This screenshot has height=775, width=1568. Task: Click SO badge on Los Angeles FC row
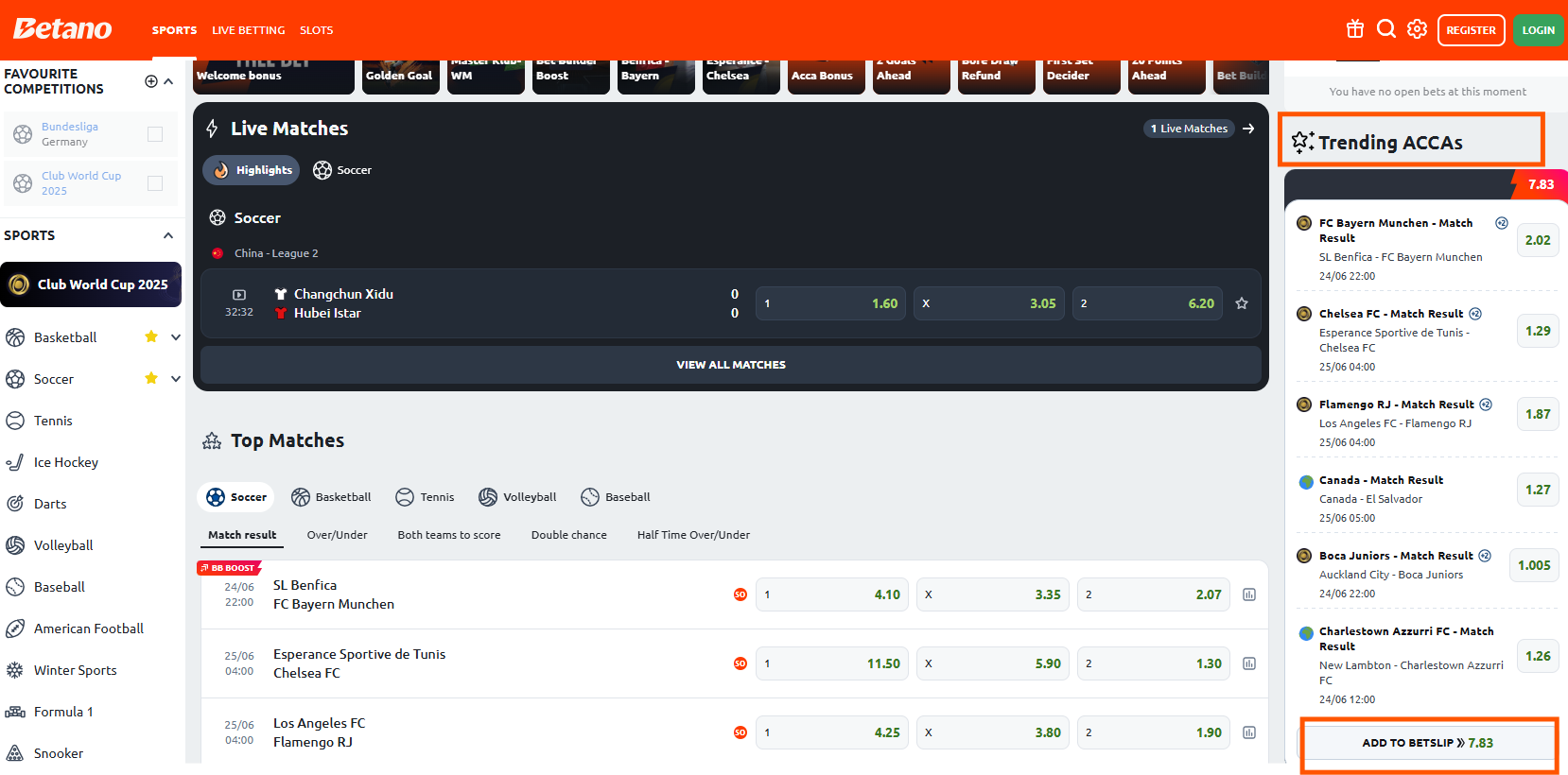point(740,732)
